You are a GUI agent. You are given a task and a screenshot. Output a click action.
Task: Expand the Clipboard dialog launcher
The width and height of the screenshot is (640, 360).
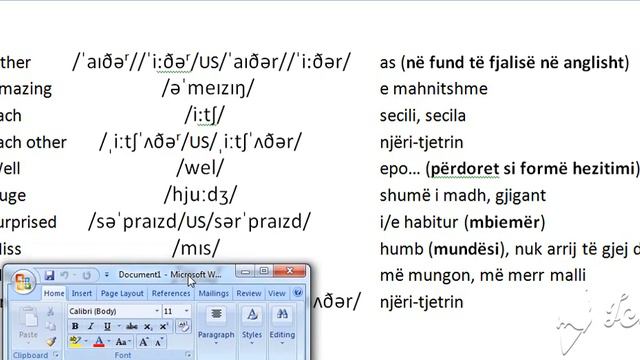pos(56,355)
